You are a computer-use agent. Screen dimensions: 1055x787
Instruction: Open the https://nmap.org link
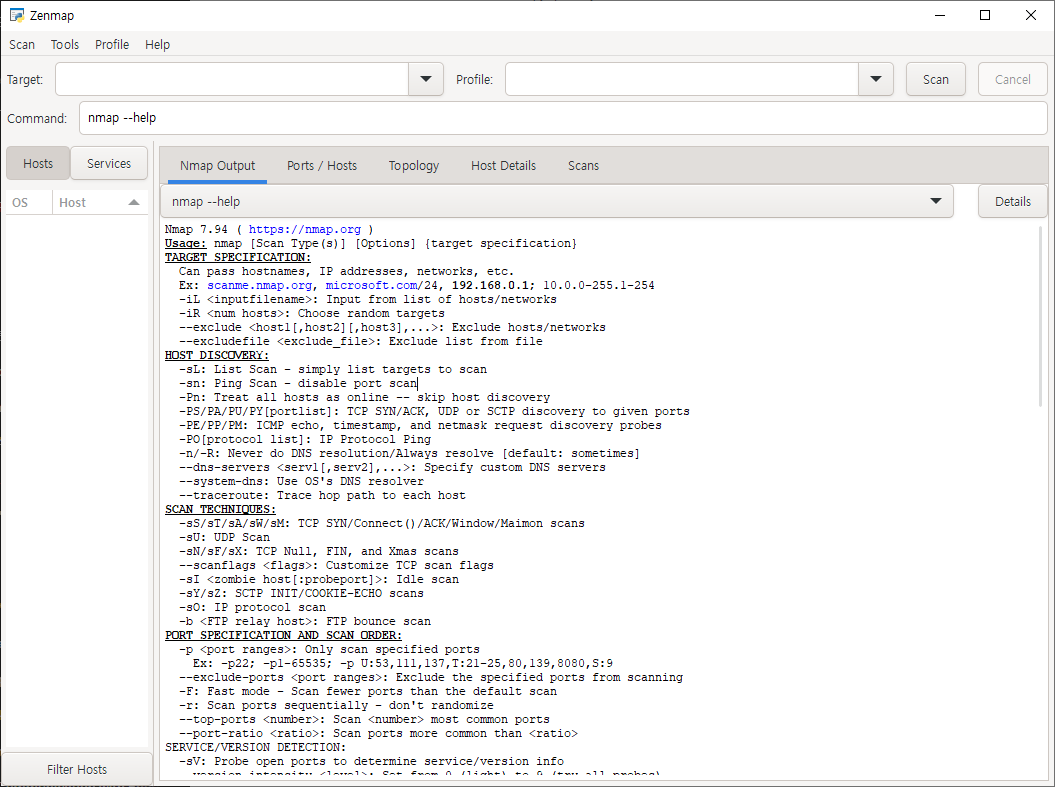[305, 229]
